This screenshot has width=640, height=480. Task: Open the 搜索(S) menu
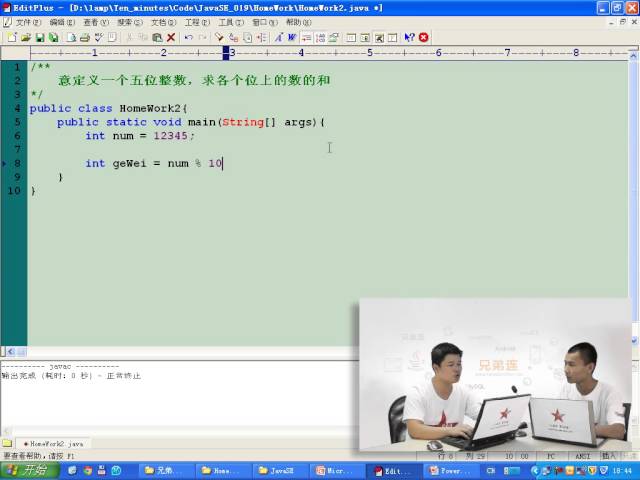point(130,22)
